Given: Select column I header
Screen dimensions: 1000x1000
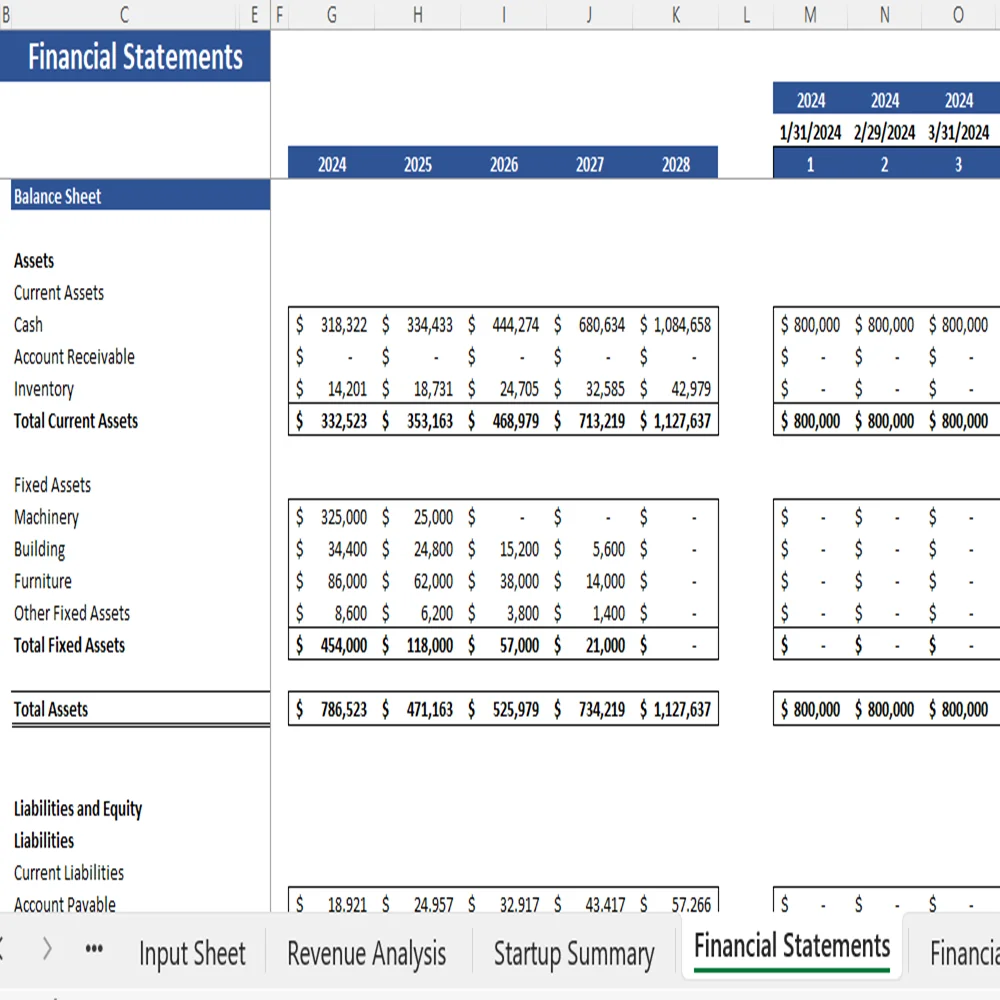Looking at the screenshot, I should point(504,15).
